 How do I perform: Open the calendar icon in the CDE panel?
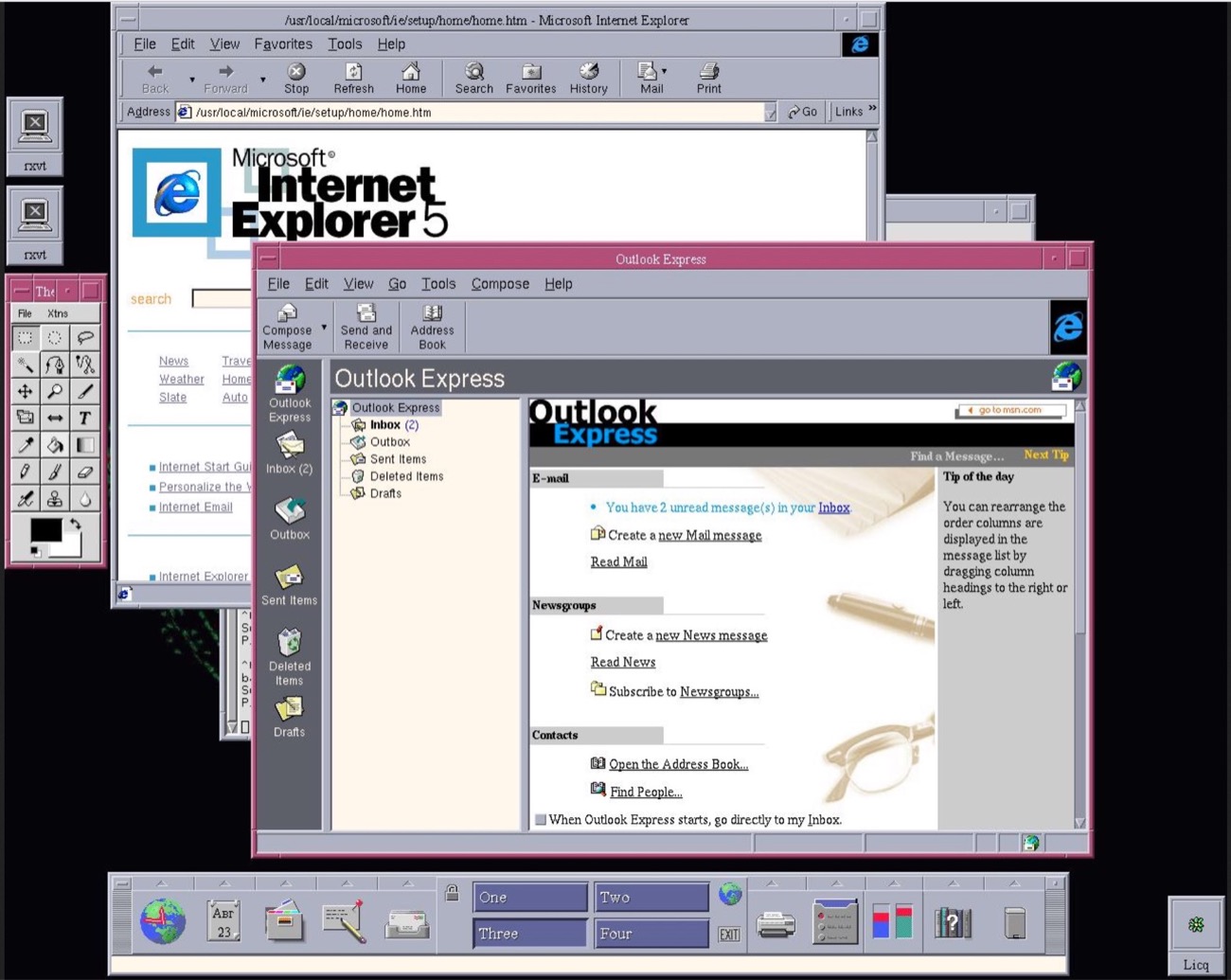pyautogui.click(x=223, y=920)
